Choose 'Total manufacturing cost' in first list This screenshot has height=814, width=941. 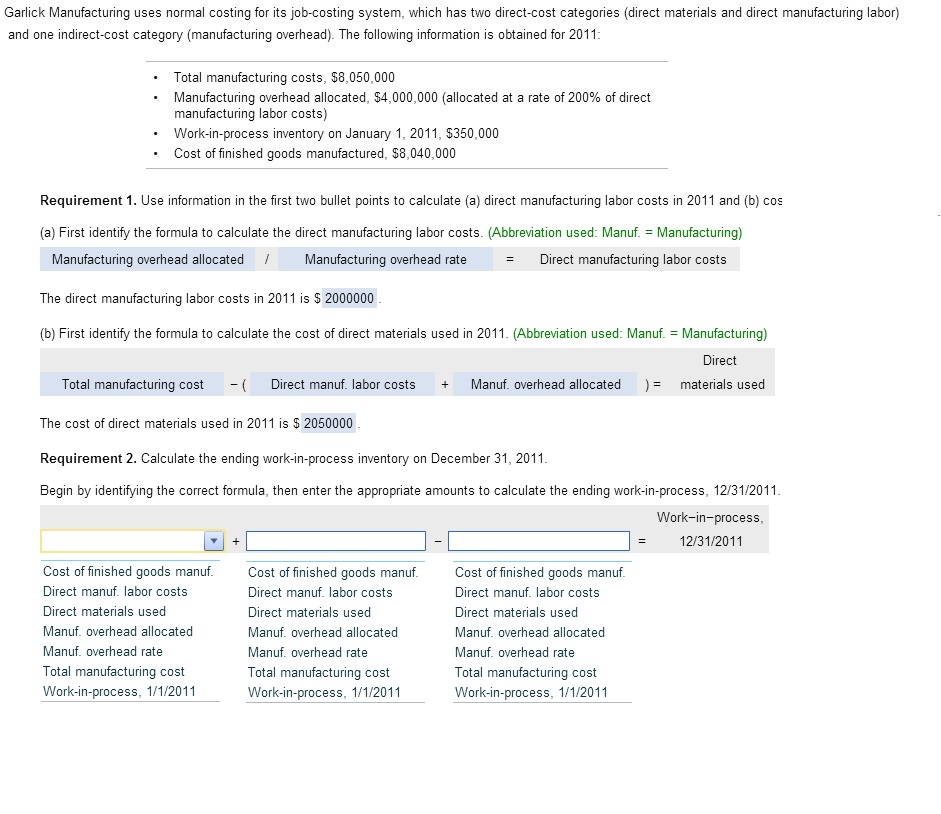click(113, 671)
